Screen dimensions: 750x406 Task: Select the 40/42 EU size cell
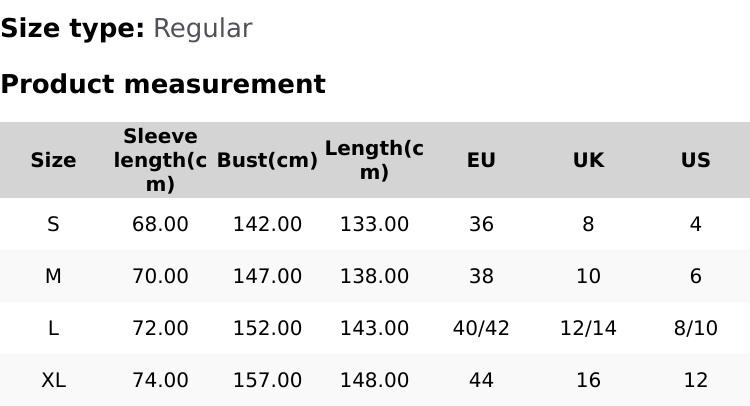(481, 328)
